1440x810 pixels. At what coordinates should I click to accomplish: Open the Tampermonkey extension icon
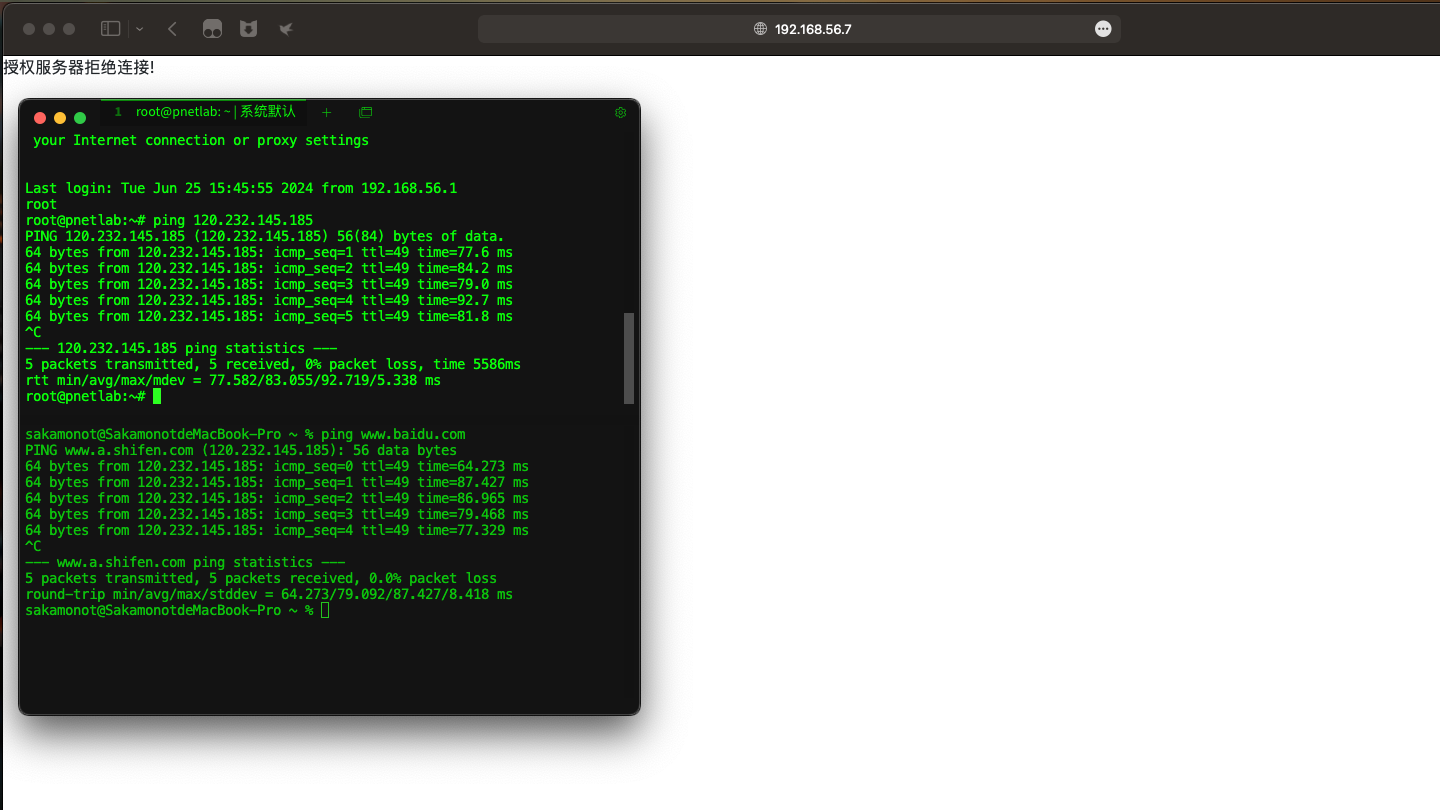click(212, 29)
